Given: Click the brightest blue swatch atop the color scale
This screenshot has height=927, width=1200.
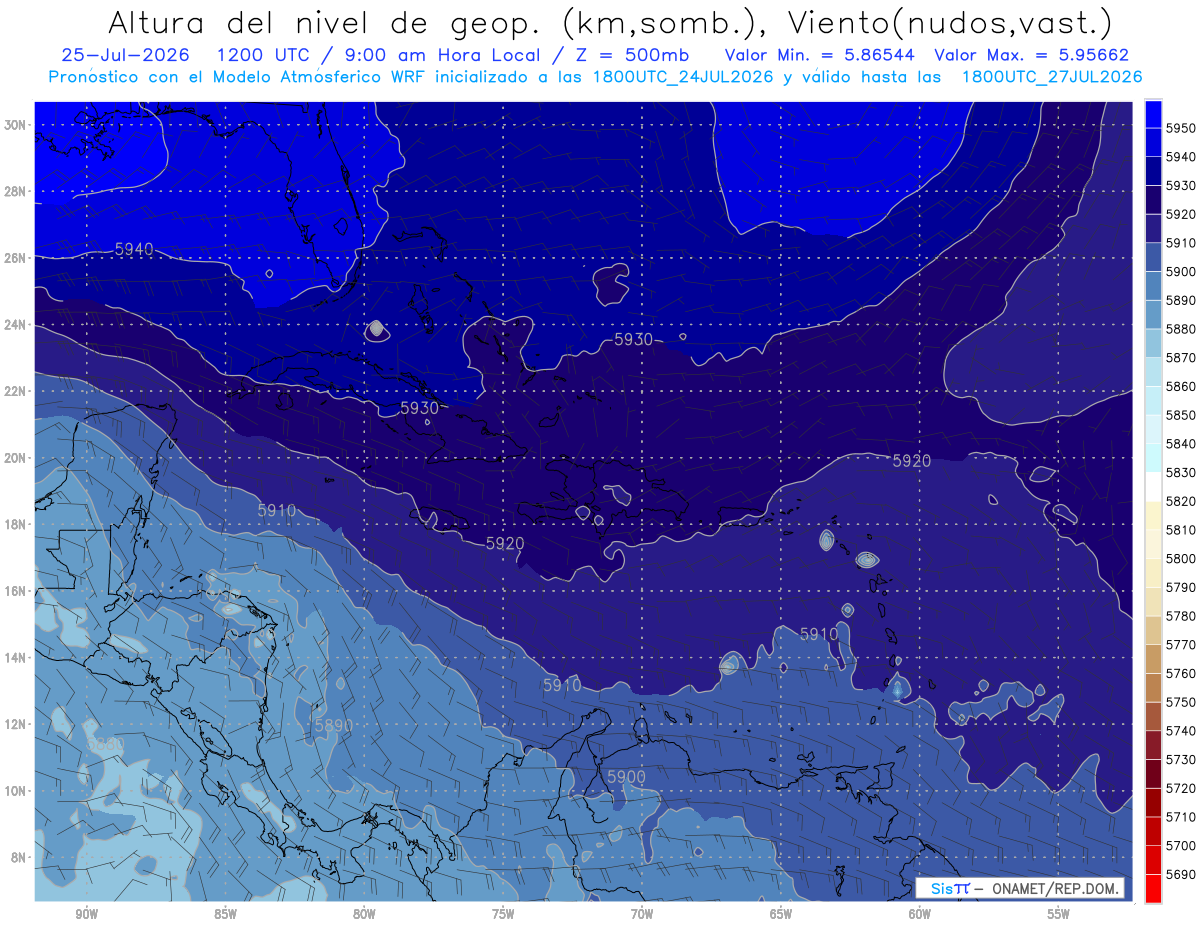Looking at the screenshot, I should coord(1153,114).
